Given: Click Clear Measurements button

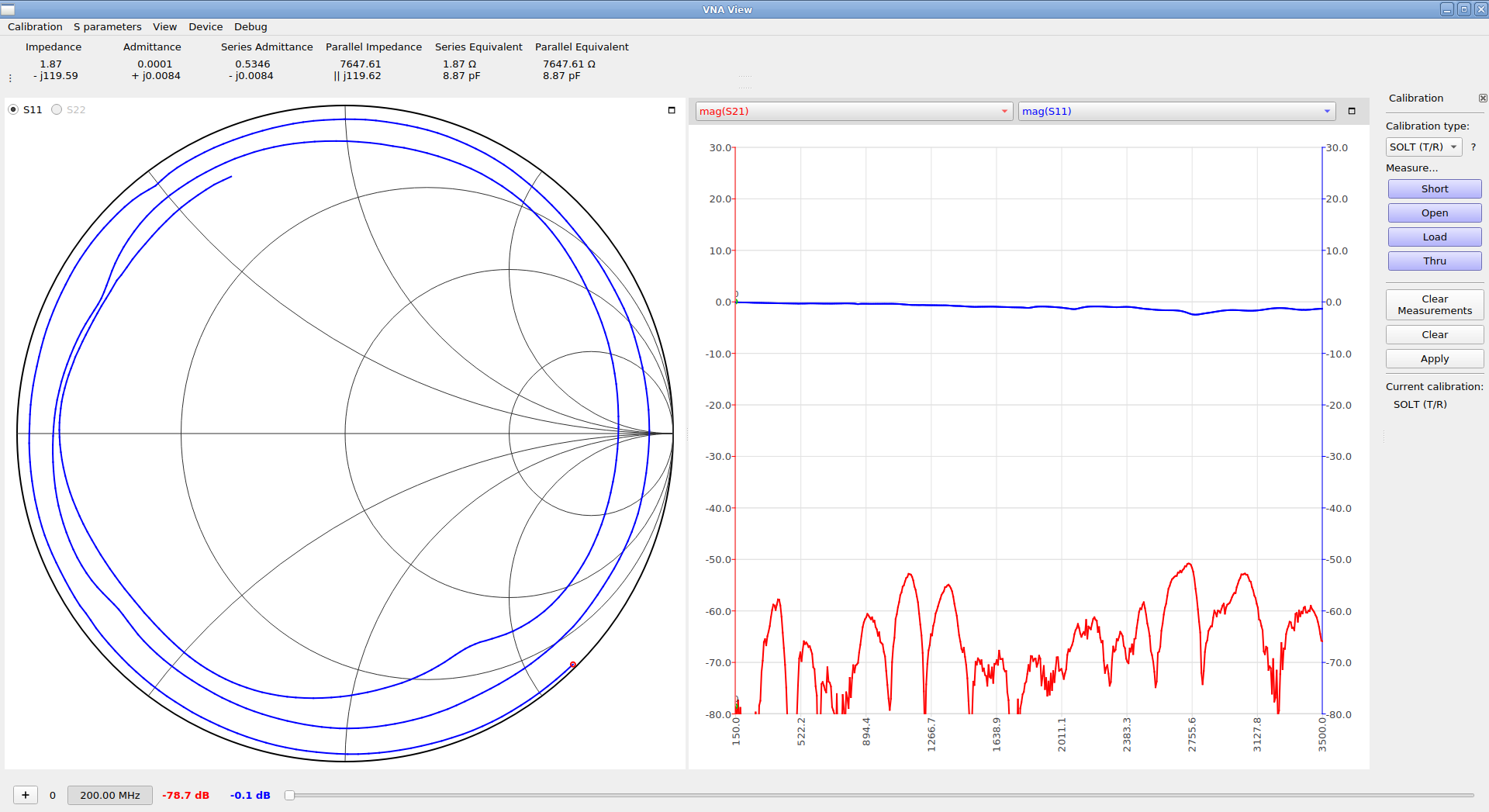Looking at the screenshot, I should coord(1434,305).
